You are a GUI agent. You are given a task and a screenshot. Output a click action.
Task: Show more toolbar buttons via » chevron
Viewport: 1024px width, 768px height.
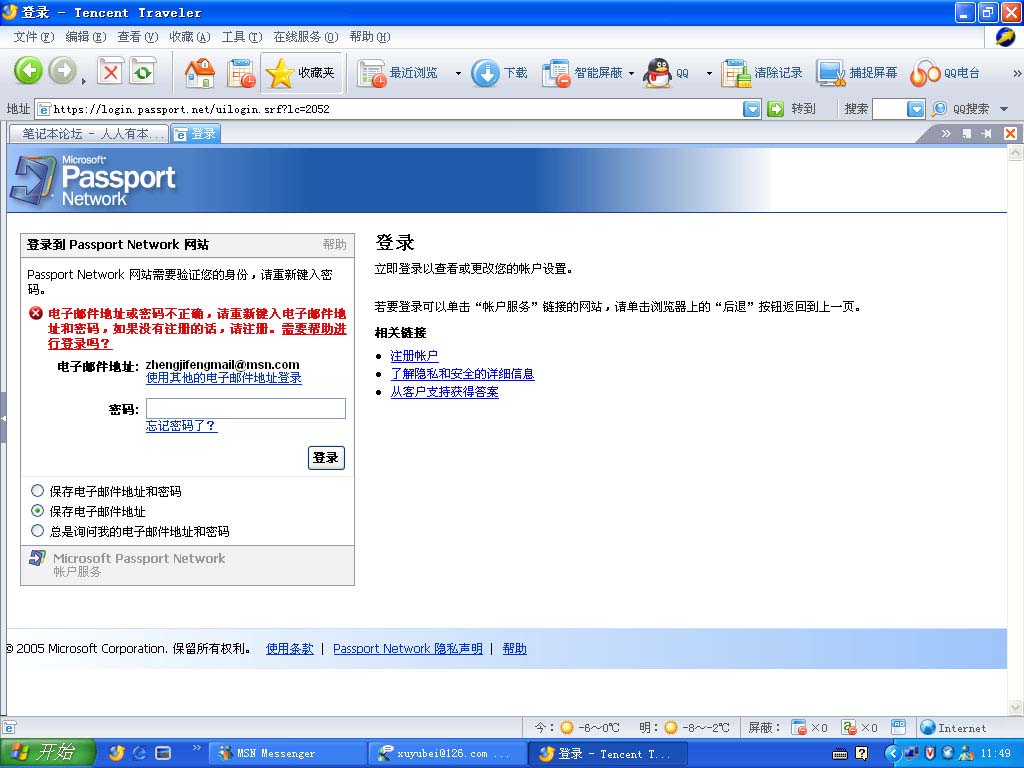coord(1016,73)
